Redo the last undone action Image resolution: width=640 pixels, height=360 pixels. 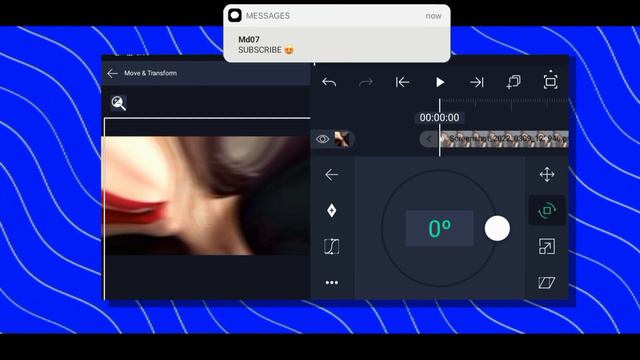[366, 82]
